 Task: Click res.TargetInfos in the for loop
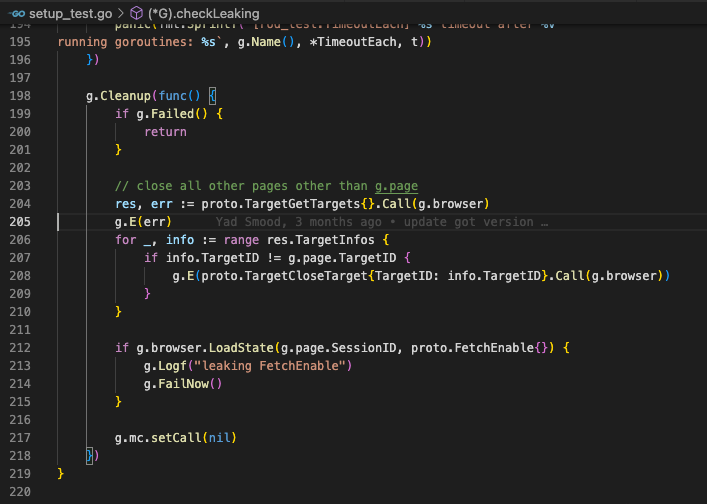coord(321,240)
